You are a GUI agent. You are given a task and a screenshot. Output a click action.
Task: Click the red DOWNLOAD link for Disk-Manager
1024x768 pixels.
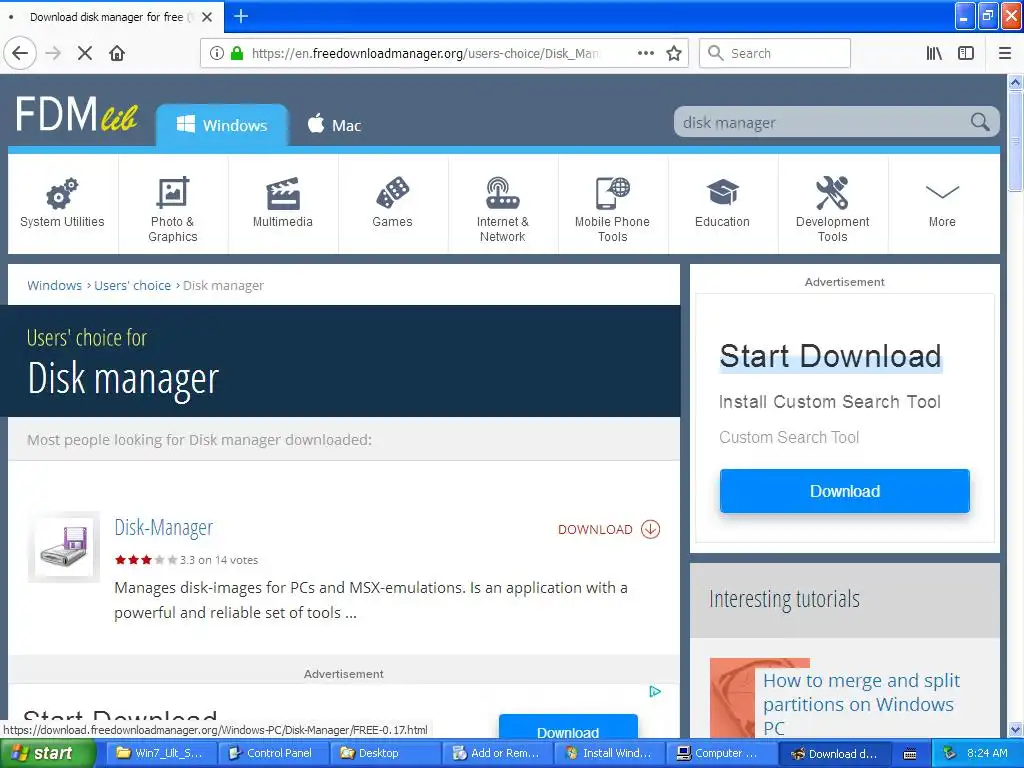(609, 529)
